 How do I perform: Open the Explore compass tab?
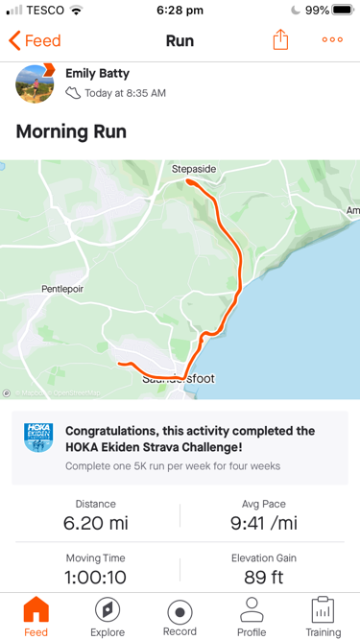[107, 611]
